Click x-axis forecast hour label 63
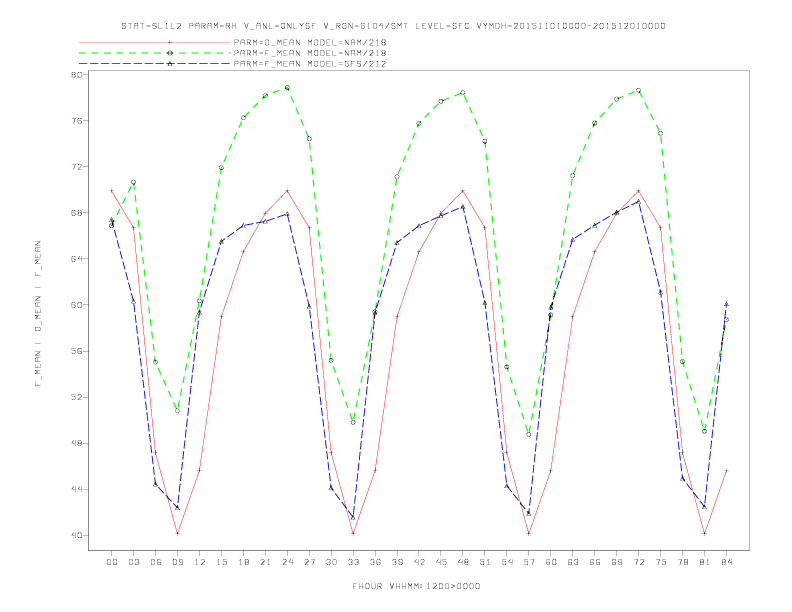Image resolution: width=792 pixels, height=612 pixels. pos(573,562)
